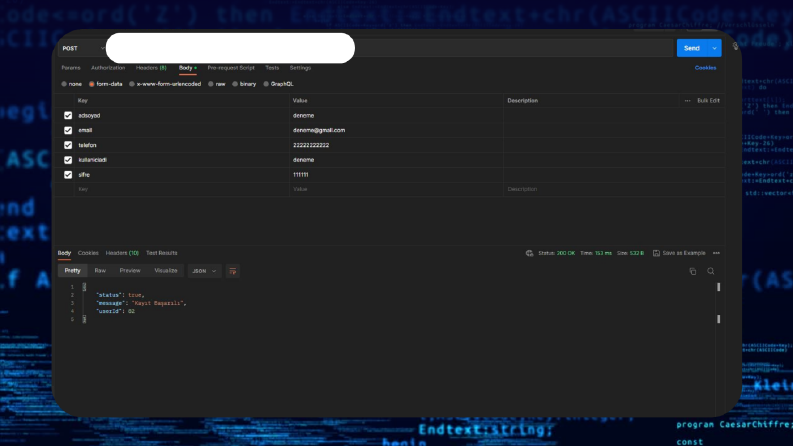Click the Bulk Edit link
This screenshot has height=446, width=793.
[x=708, y=101]
